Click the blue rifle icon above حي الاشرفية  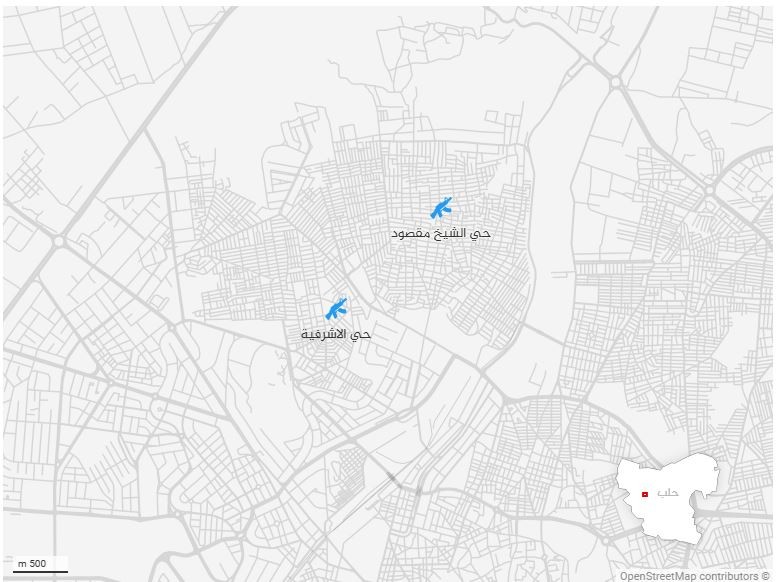pyautogui.click(x=337, y=309)
